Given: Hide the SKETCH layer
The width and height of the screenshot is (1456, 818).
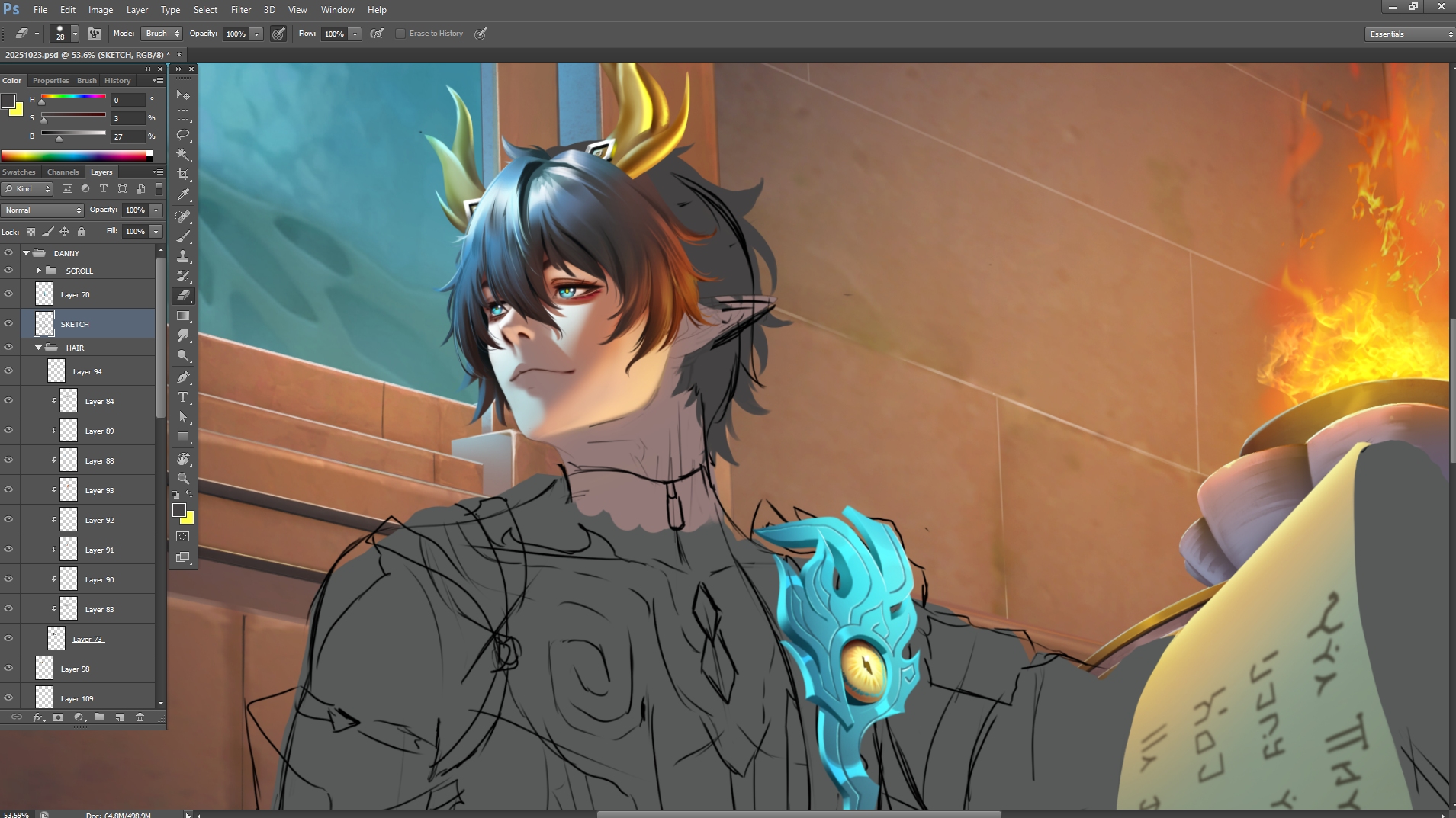Looking at the screenshot, I should (8, 324).
